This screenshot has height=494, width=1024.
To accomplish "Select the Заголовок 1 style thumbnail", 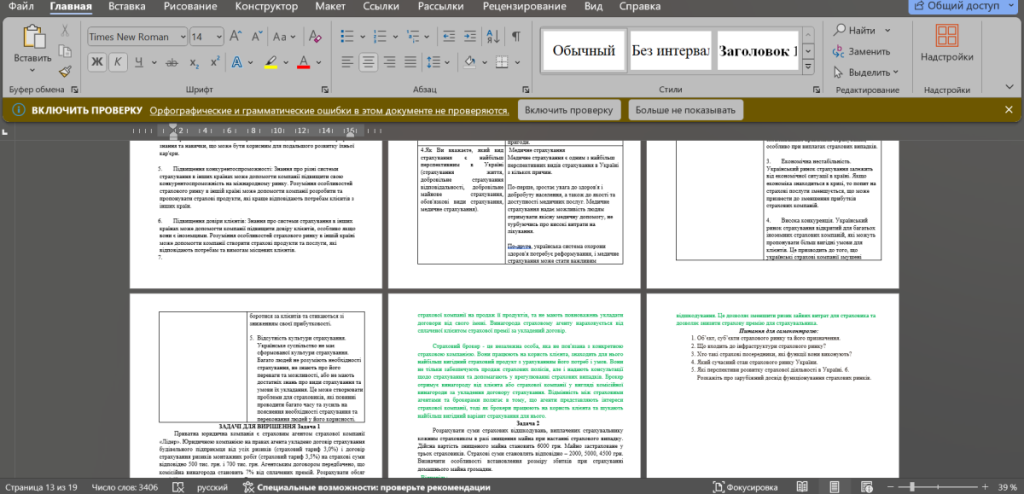I will pos(755,50).
